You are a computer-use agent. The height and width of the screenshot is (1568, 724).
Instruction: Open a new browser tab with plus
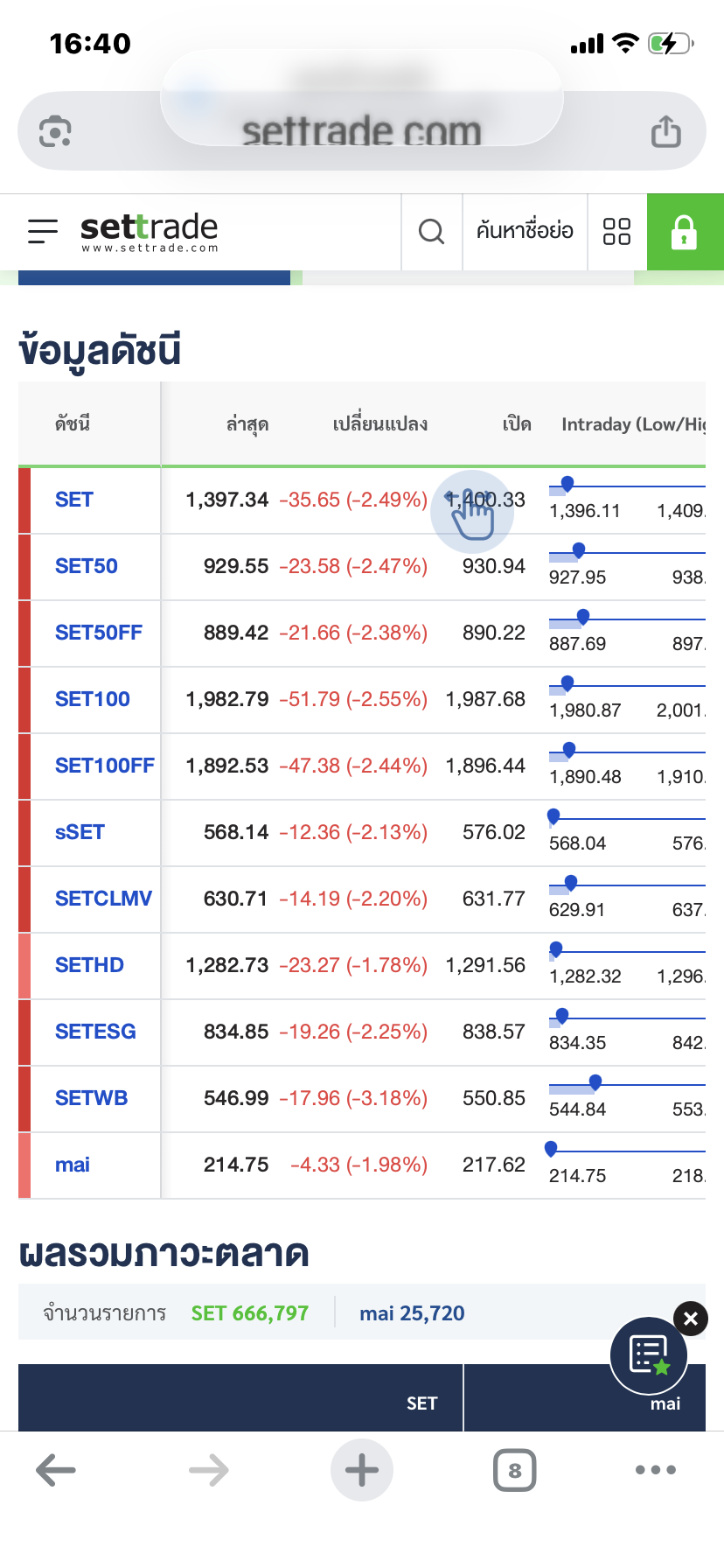coord(361,1470)
